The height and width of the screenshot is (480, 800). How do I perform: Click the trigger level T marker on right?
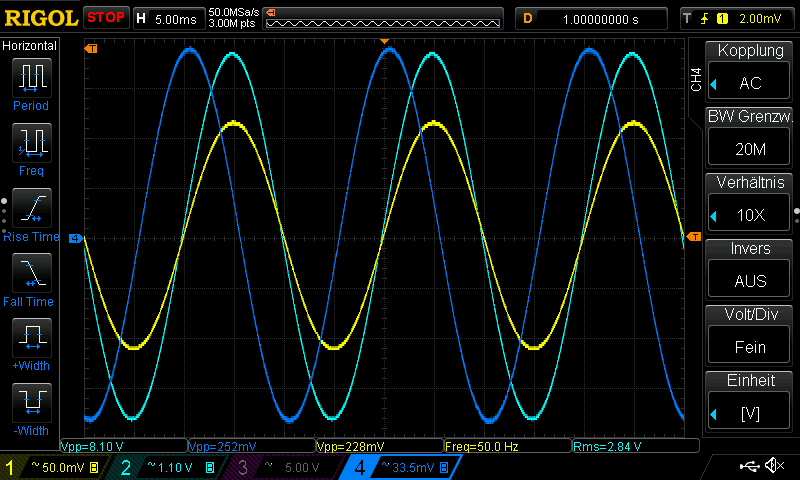pyautogui.click(x=694, y=237)
